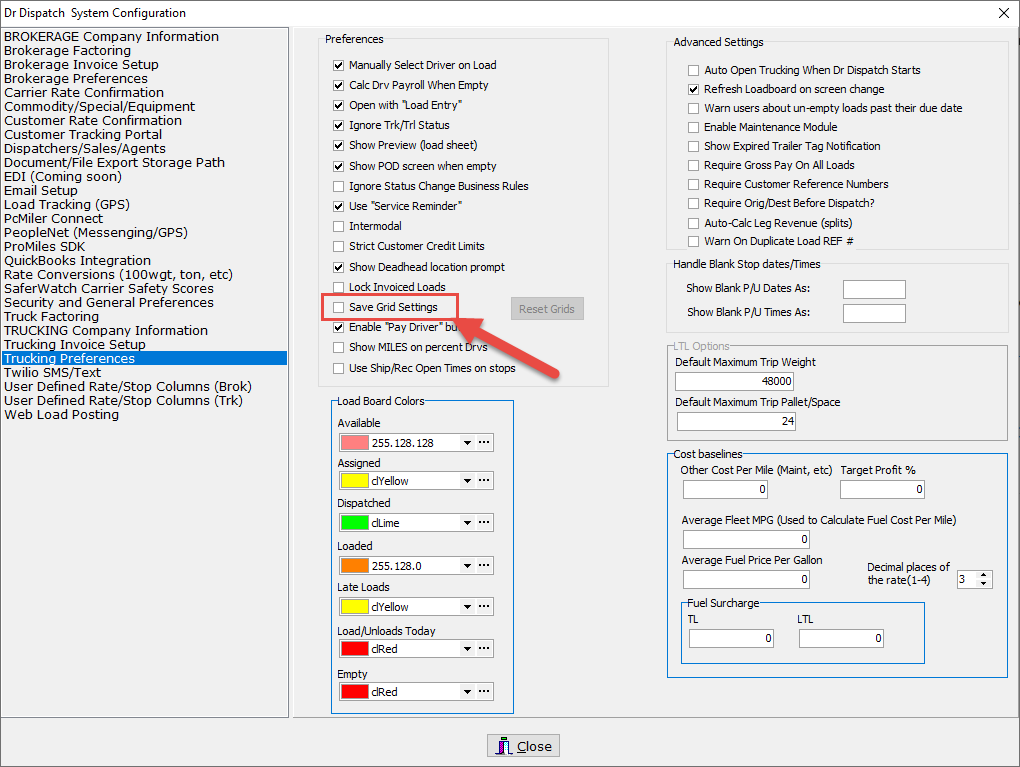Open ellipsis color picker for Empty color

click(484, 692)
